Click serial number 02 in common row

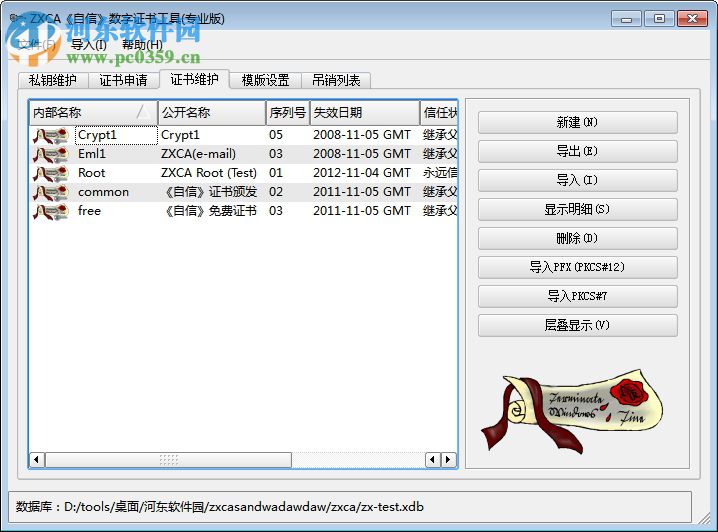[276, 192]
